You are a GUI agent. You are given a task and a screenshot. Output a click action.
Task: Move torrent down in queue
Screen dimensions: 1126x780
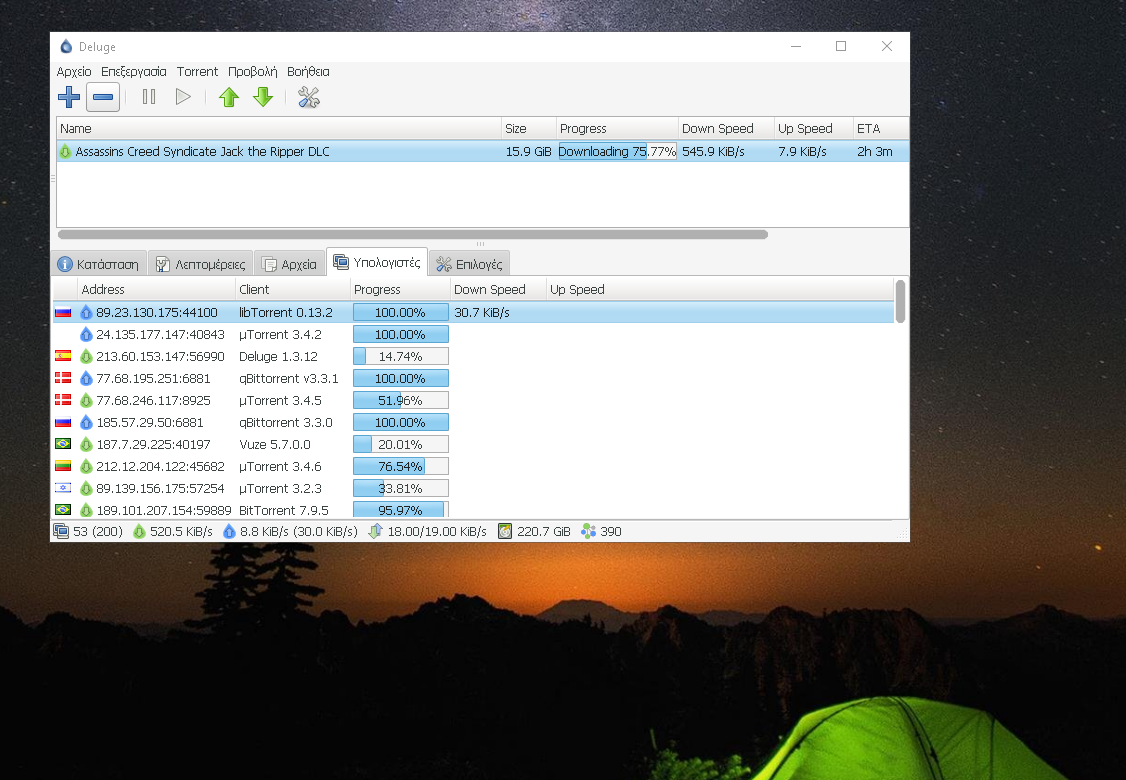[263, 97]
